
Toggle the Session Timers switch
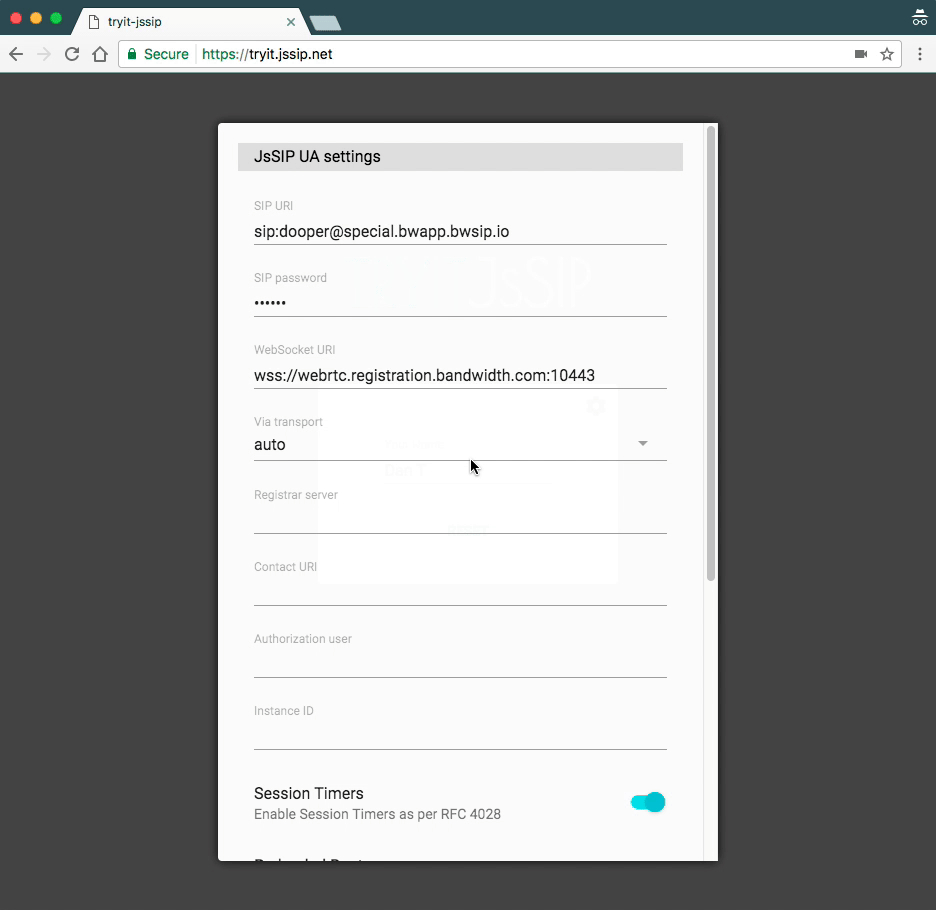tap(648, 802)
